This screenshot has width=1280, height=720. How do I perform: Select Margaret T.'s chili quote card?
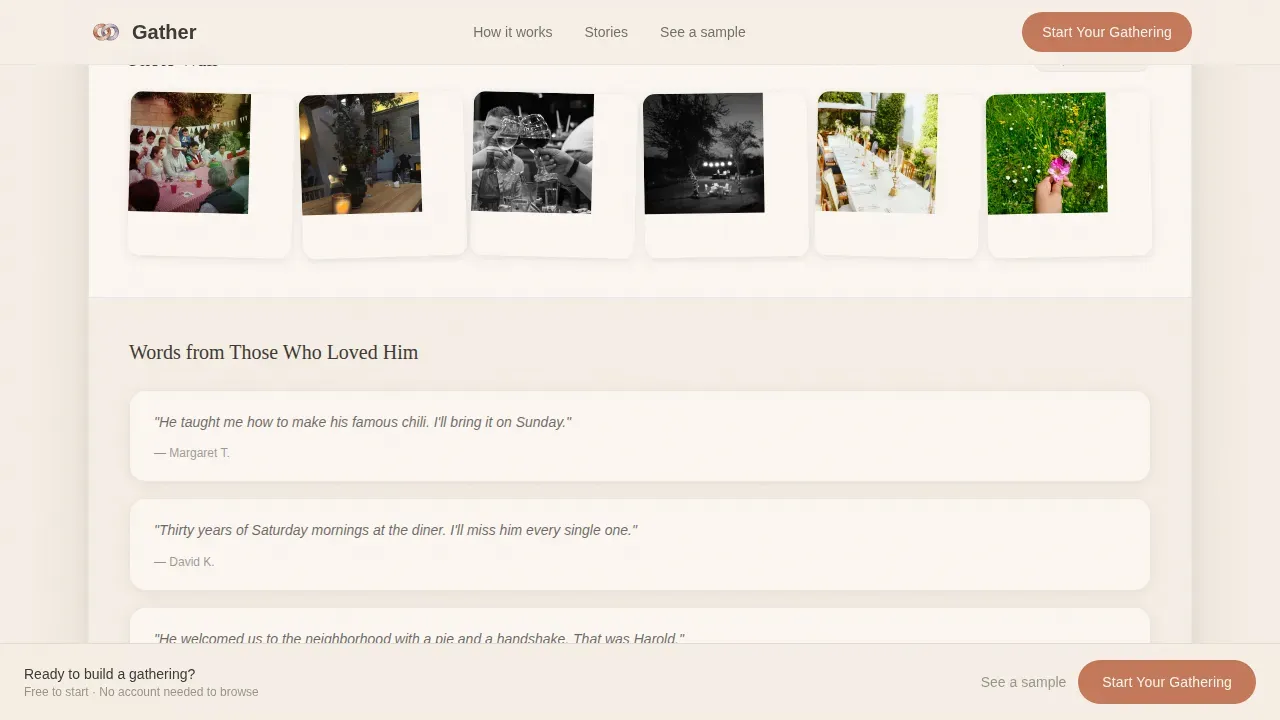tap(640, 436)
